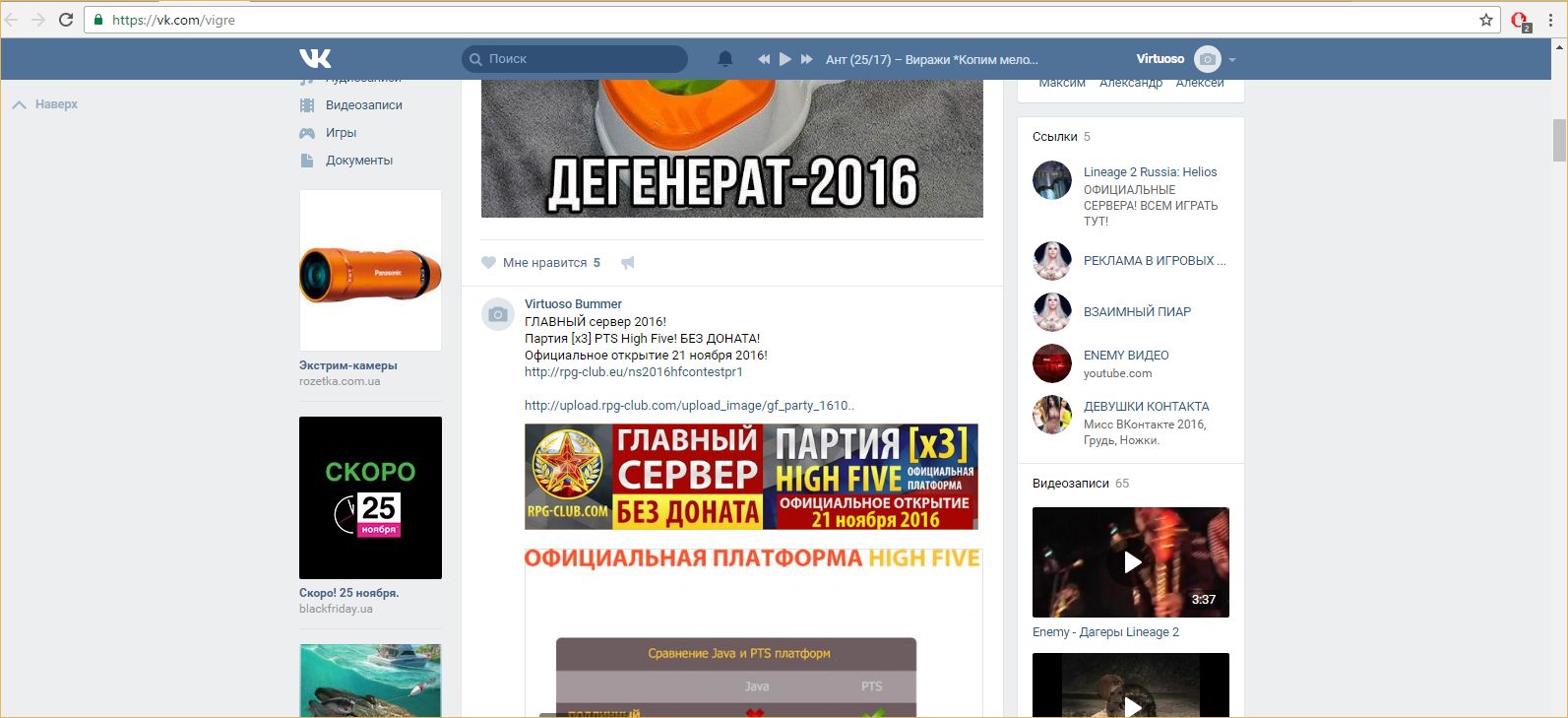Open the ДЕГЕНЕРАТ-2016 post image
The image size is (1568, 718).
[x=732, y=149]
